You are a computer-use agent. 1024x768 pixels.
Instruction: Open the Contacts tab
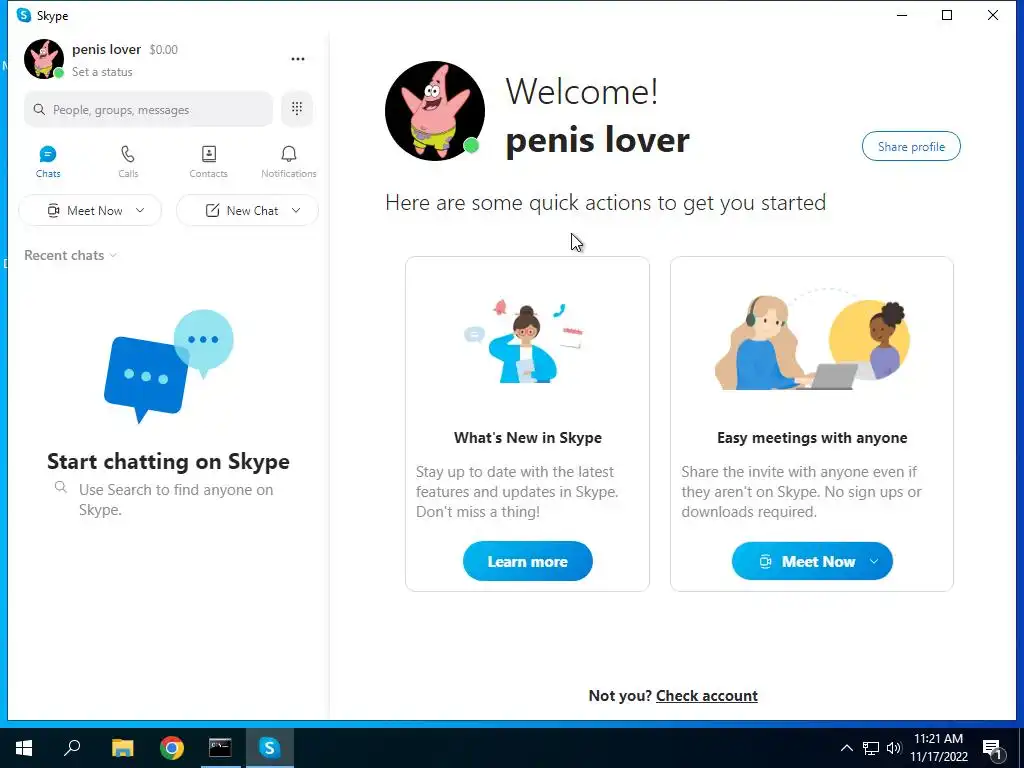pos(208,162)
